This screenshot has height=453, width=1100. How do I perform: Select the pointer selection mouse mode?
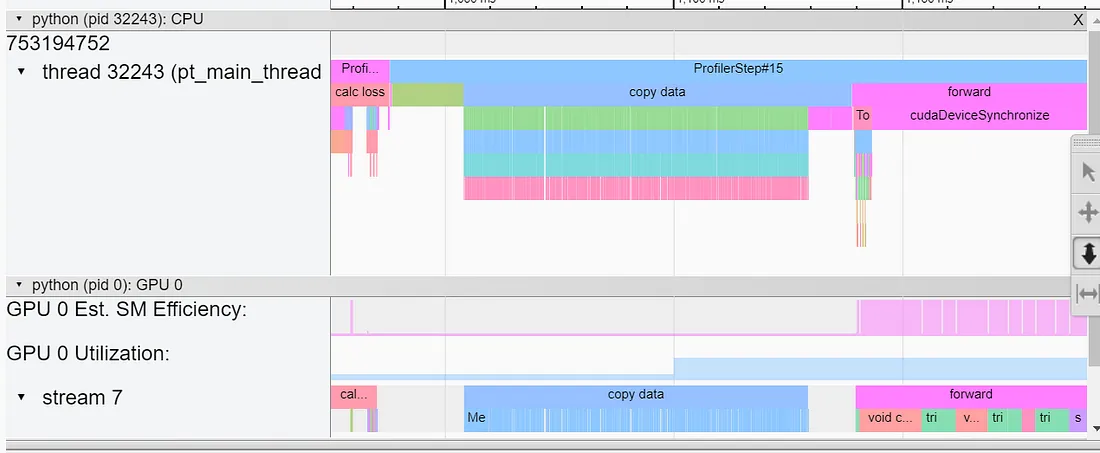click(1088, 173)
